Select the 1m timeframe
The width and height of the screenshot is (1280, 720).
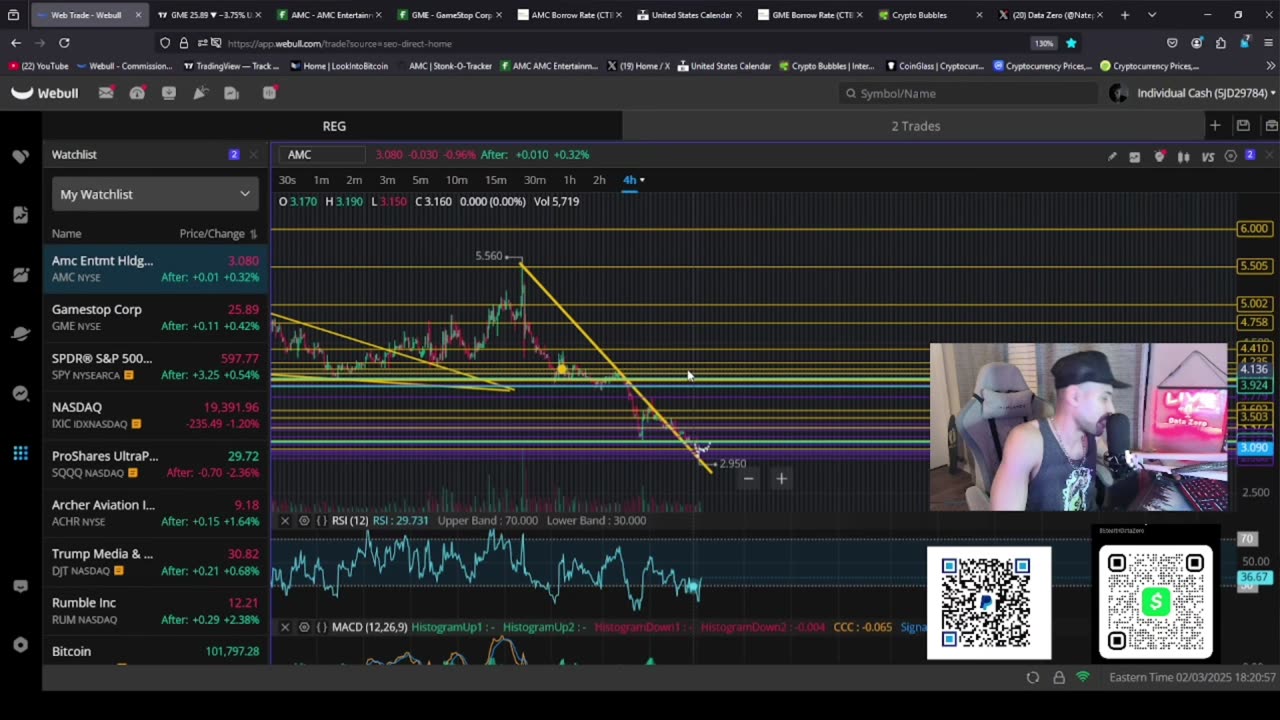click(321, 180)
